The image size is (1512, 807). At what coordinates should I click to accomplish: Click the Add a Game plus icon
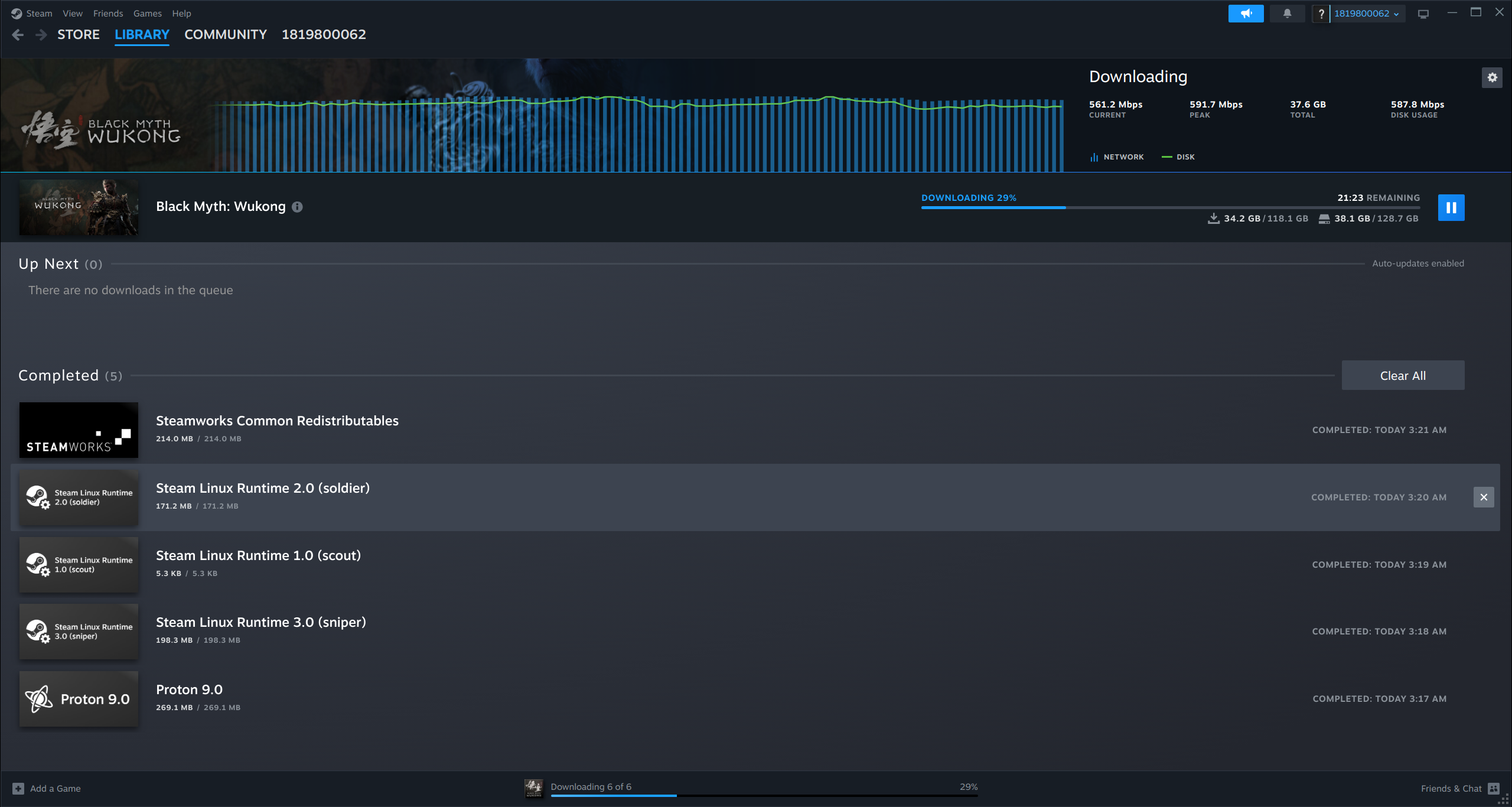[x=18, y=789]
